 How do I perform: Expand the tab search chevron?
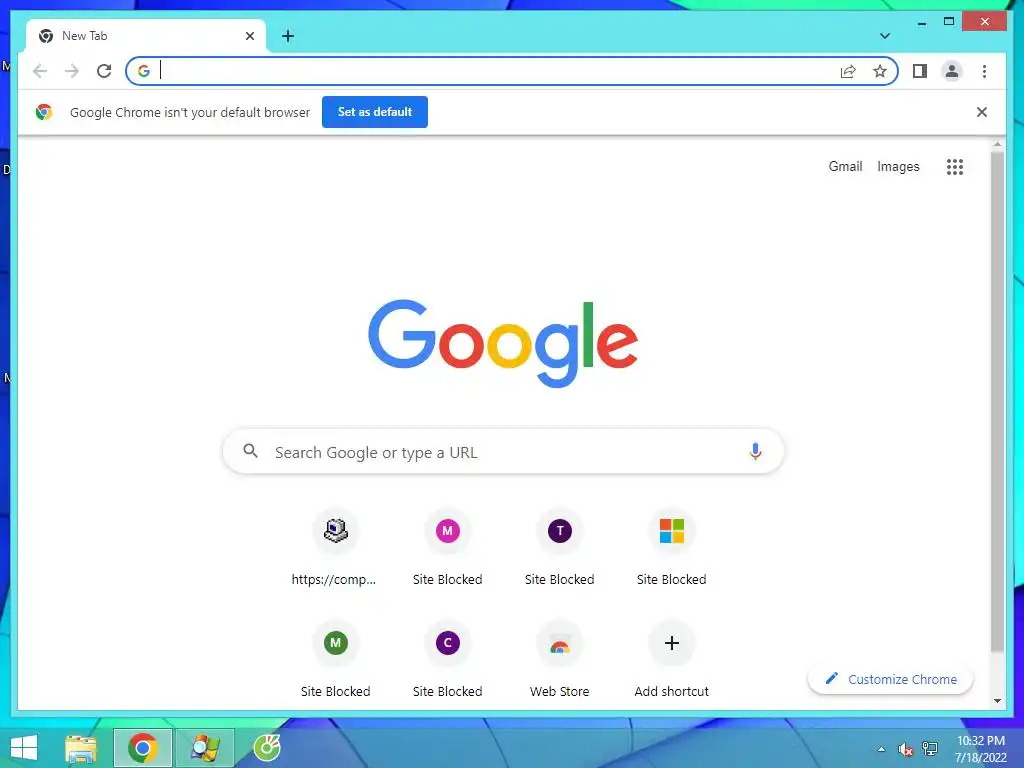[885, 36]
